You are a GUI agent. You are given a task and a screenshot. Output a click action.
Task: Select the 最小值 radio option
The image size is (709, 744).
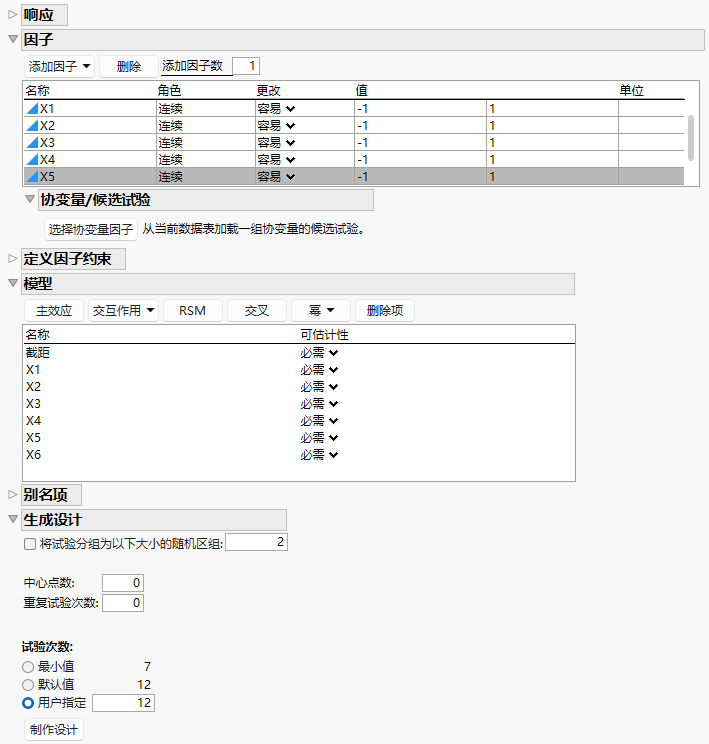28,667
